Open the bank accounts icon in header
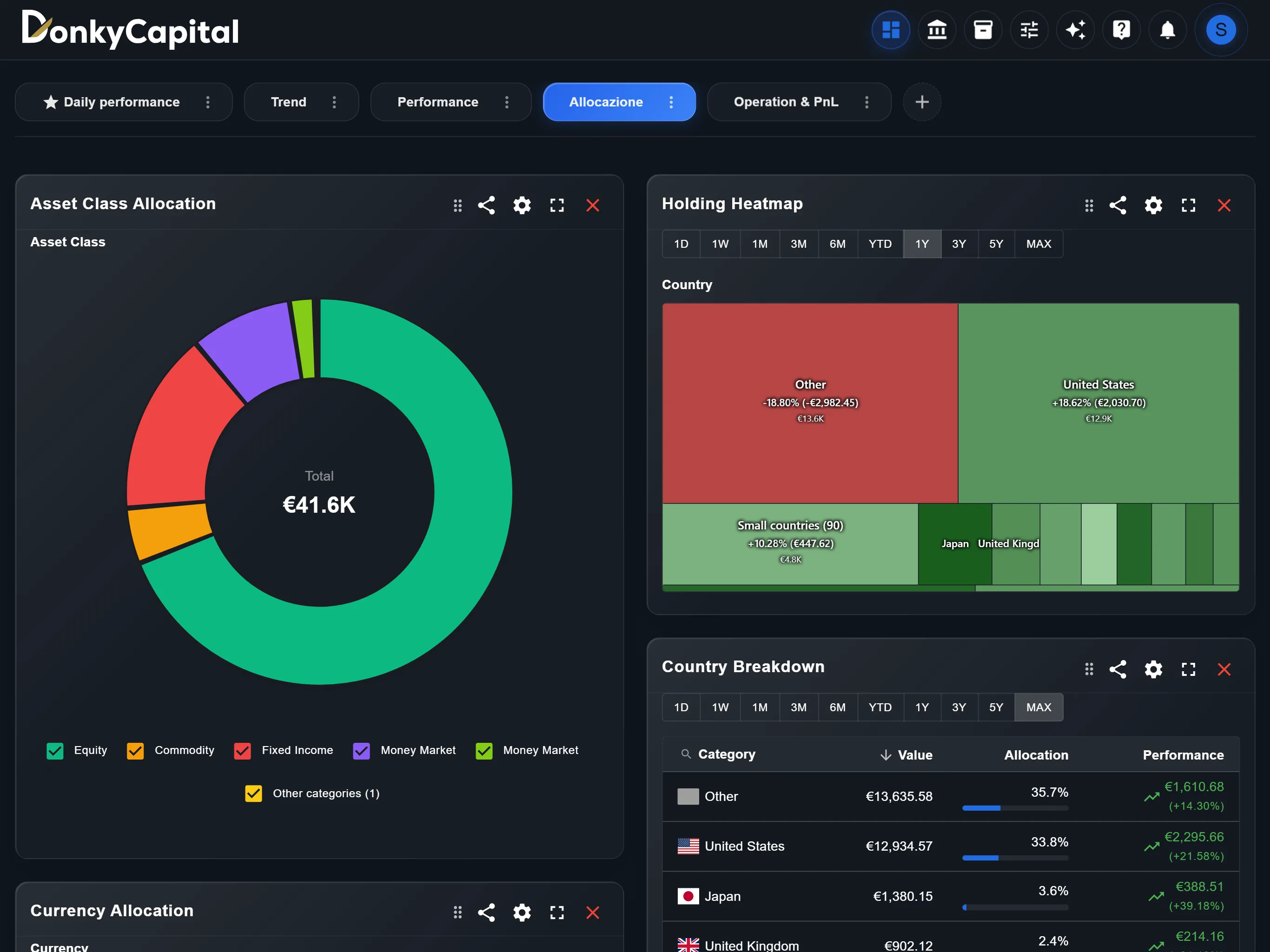 tap(936, 30)
